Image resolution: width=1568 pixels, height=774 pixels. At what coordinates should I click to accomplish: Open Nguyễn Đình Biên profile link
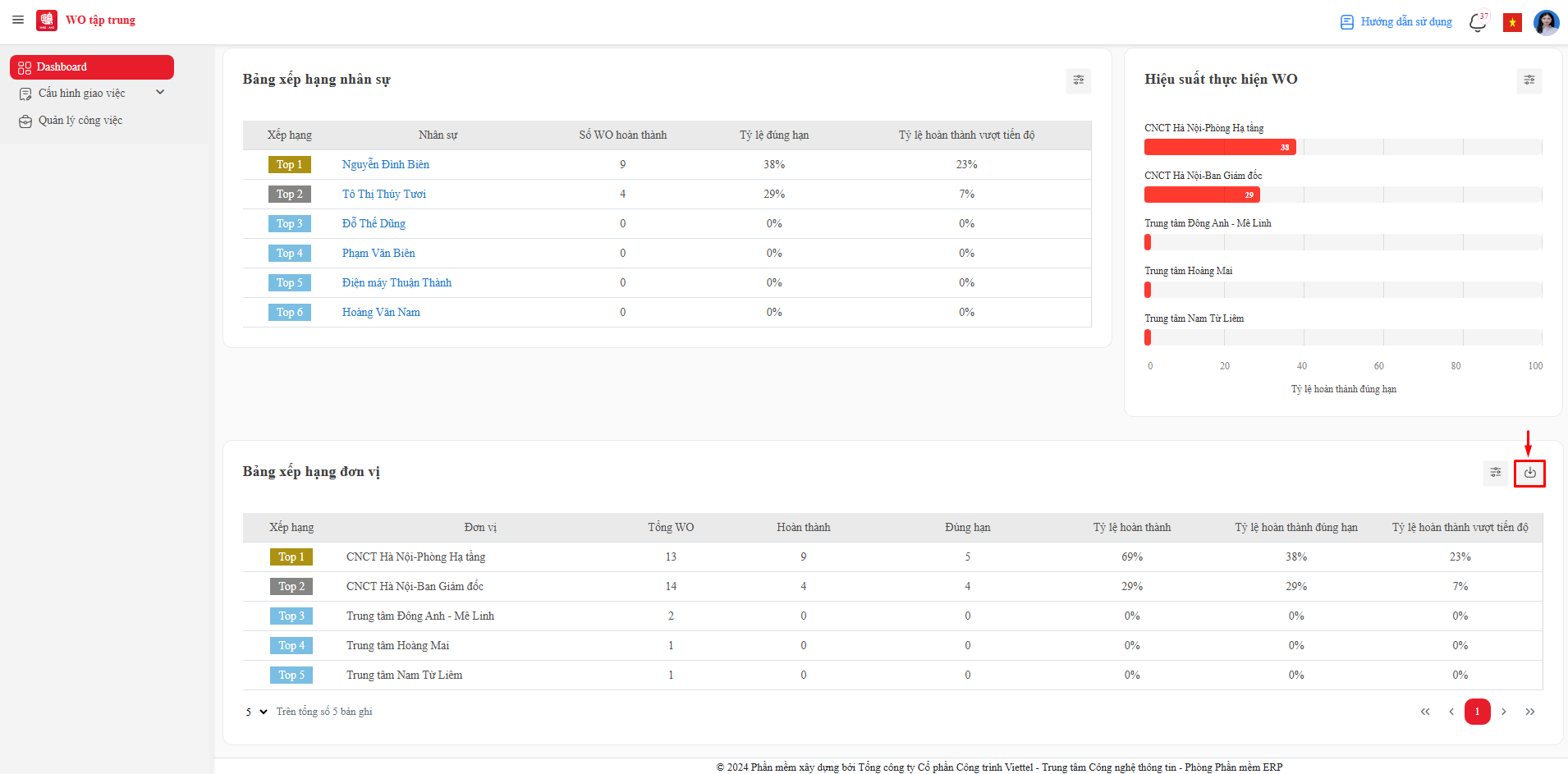386,165
